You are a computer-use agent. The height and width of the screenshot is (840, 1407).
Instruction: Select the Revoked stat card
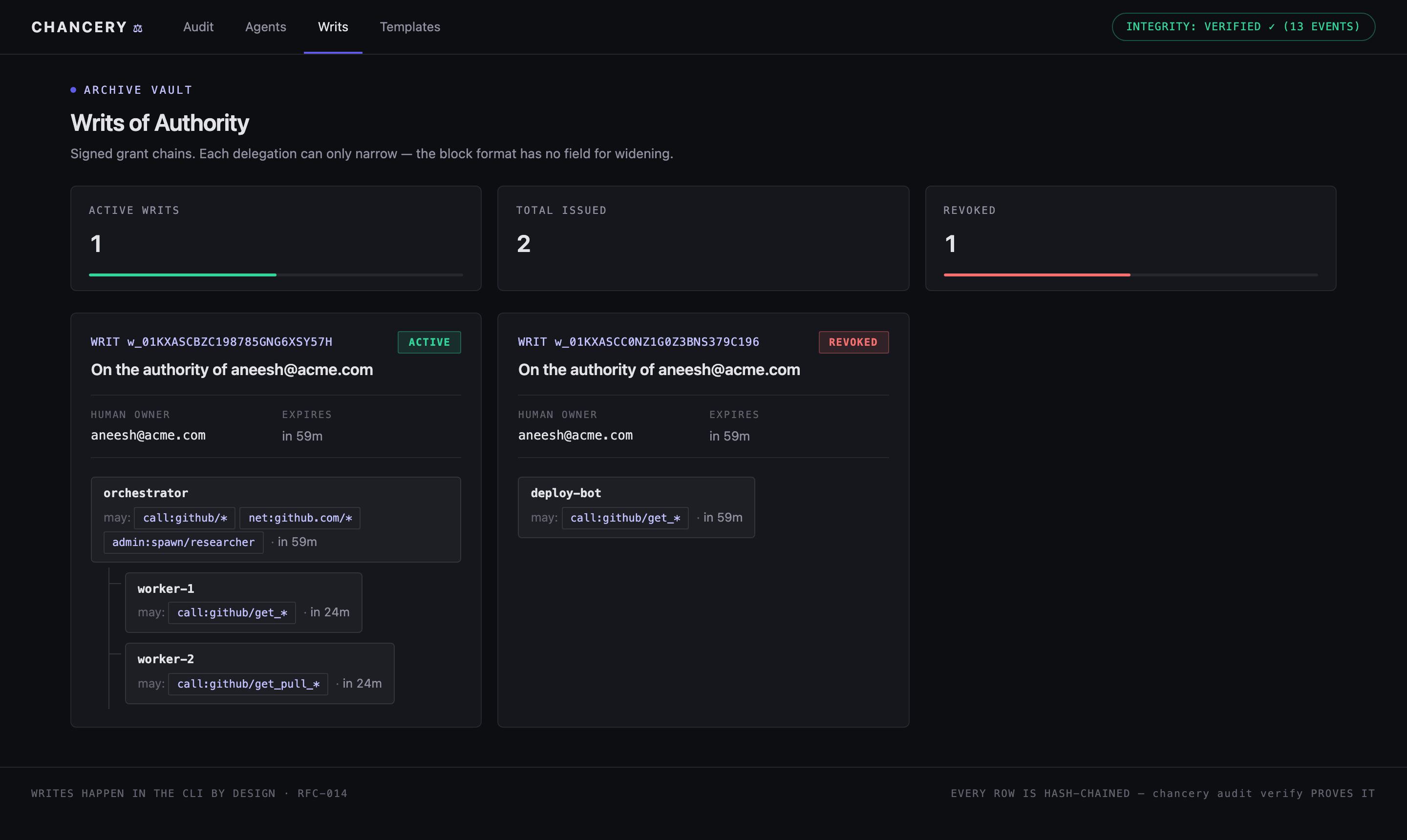1130,238
